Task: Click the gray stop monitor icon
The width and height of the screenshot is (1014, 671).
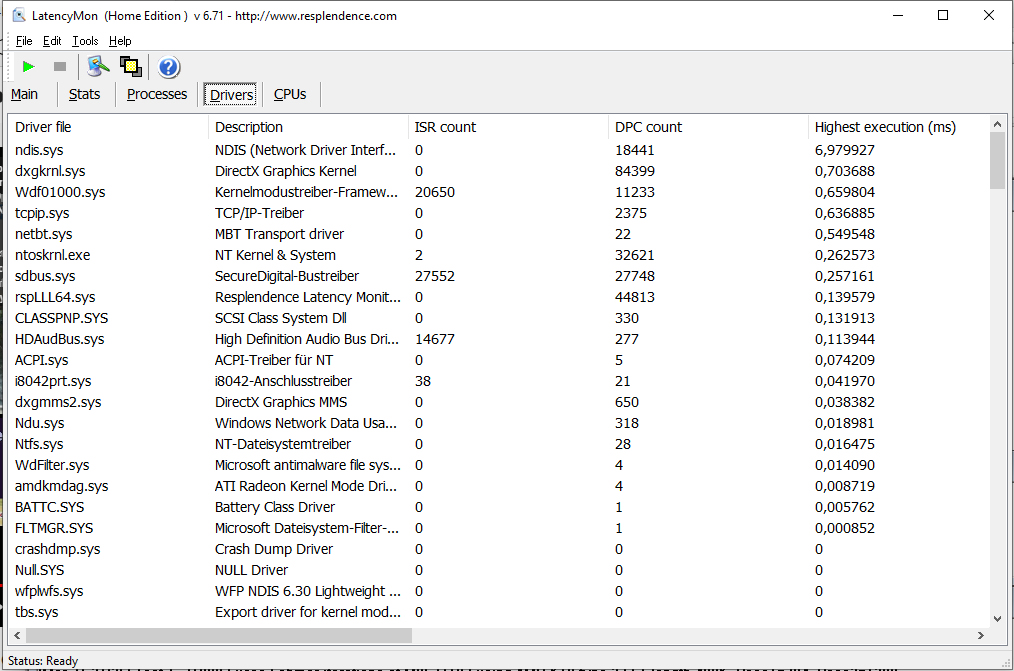Action: (x=60, y=67)
